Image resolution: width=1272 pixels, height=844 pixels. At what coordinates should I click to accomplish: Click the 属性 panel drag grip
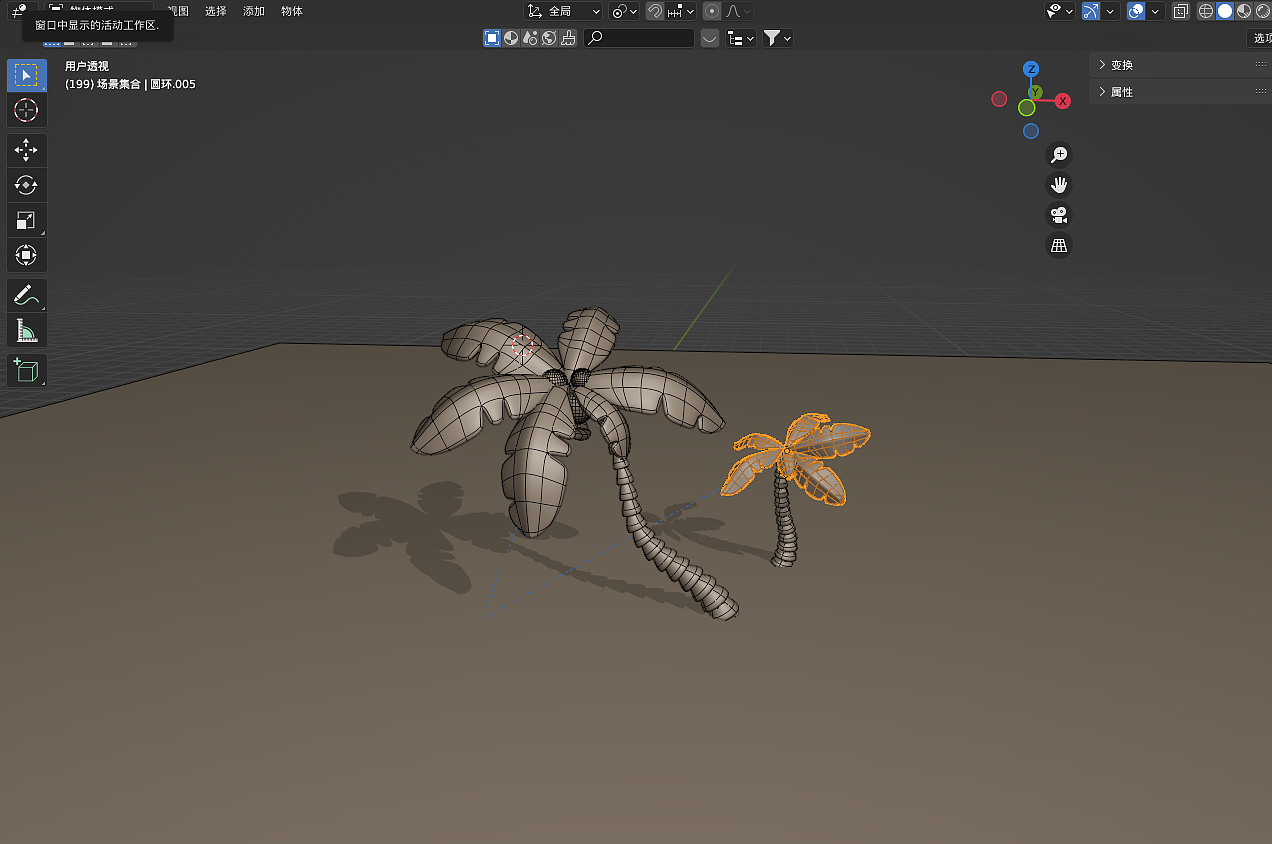click(1260, 92)
